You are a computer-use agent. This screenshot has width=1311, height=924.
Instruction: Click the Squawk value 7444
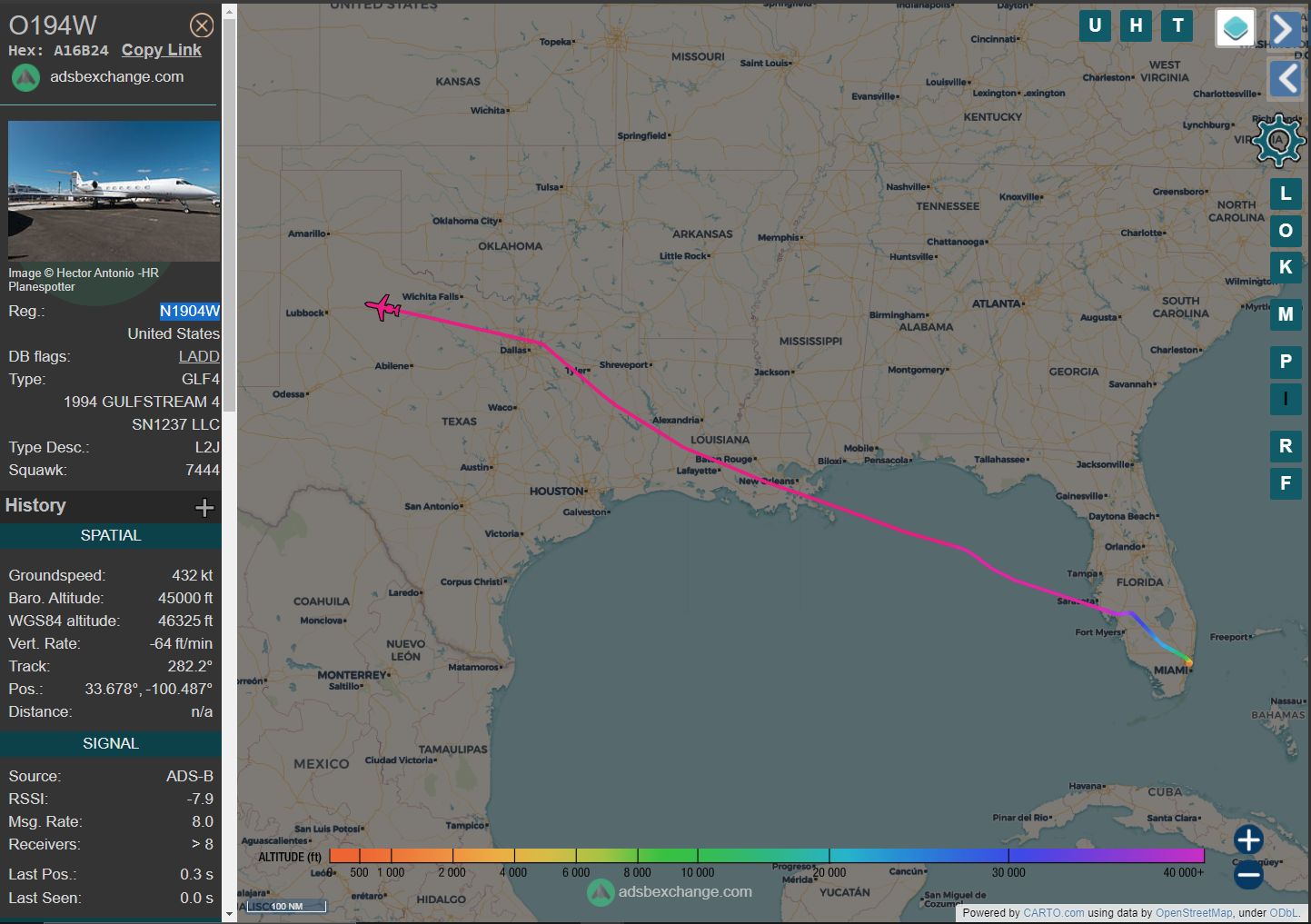(203, 470)
